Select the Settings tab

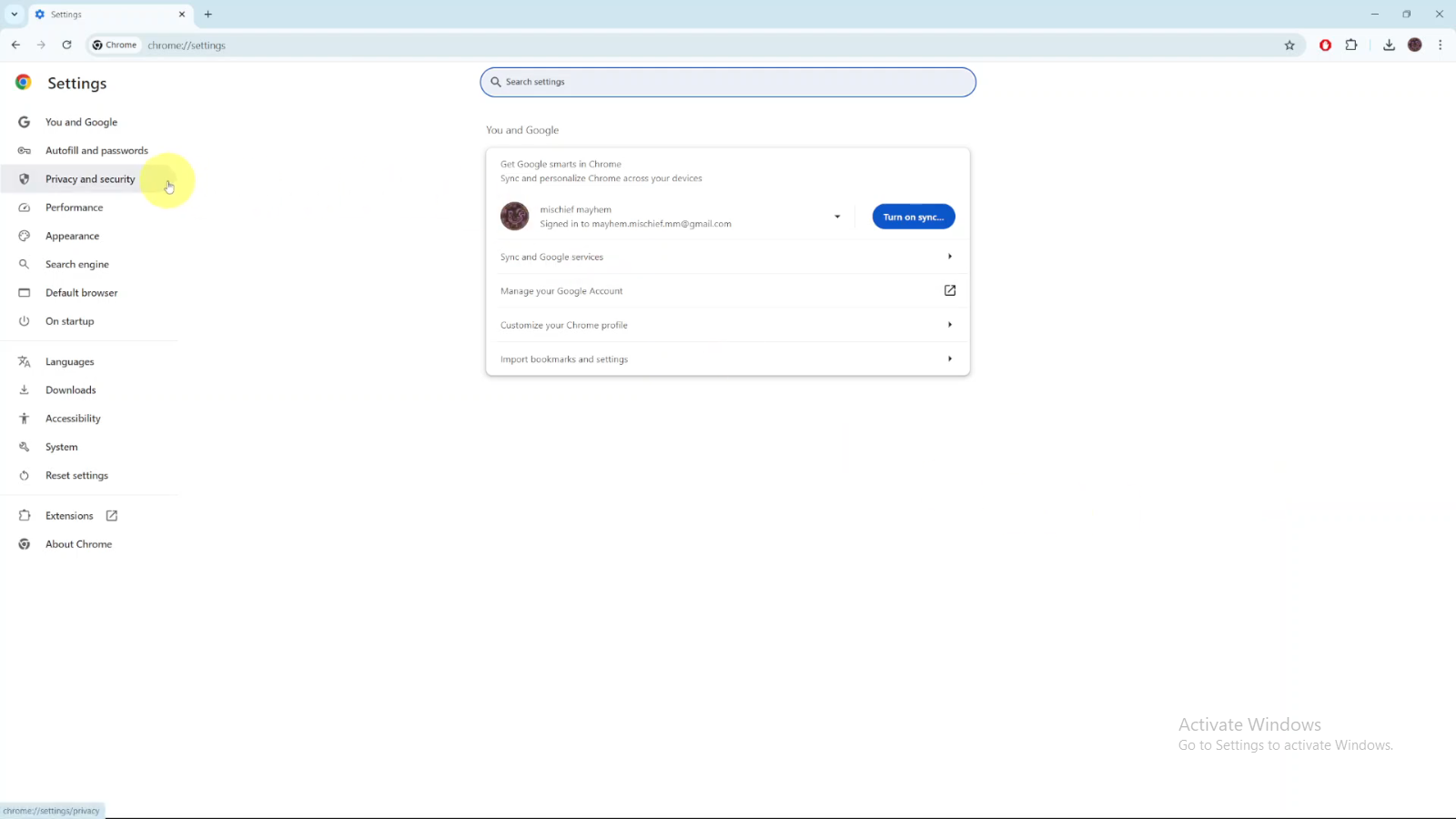pyautogui.click(x=109, y=15)
